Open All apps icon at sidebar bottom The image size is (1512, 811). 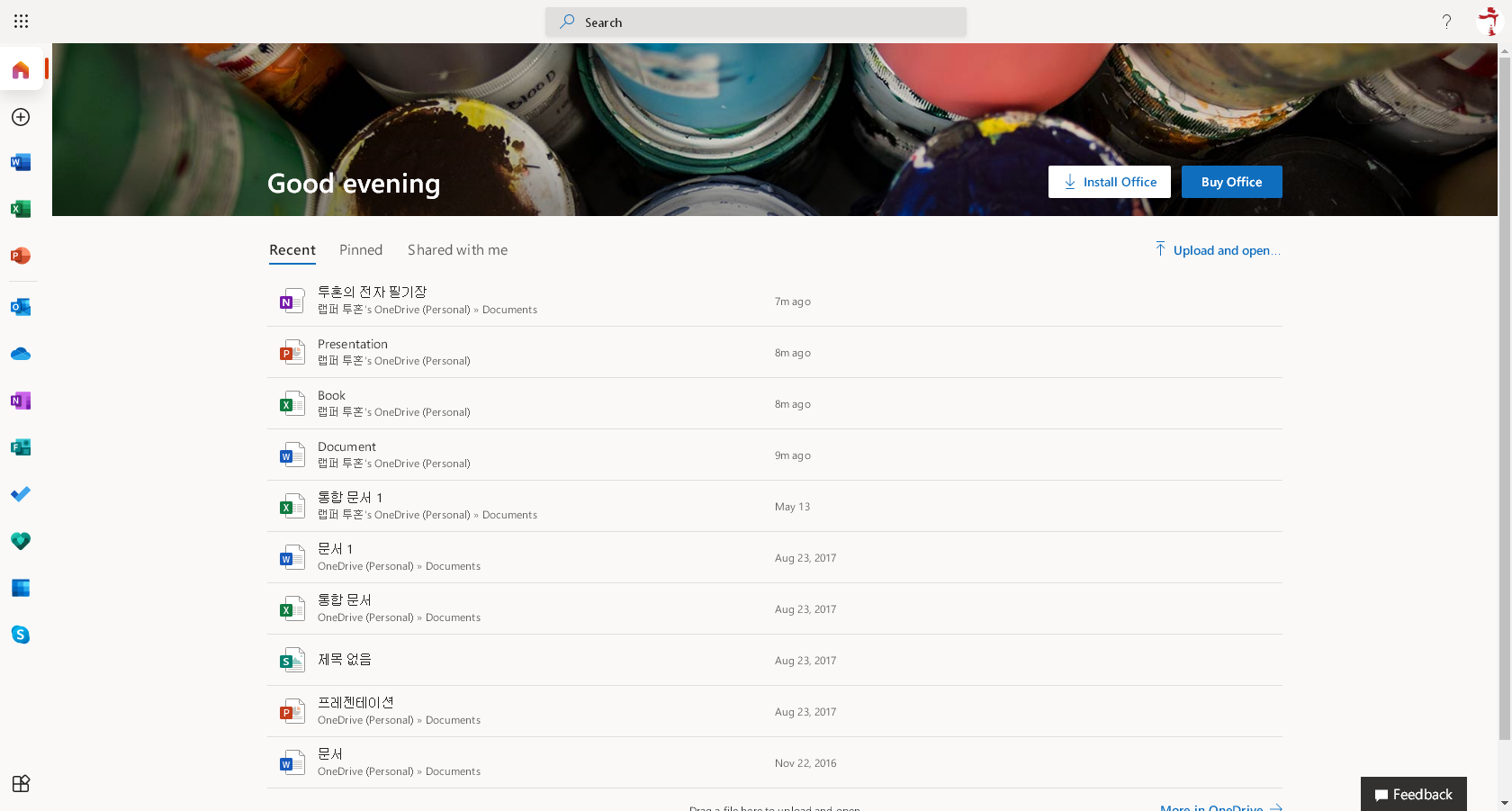[21, 783]
